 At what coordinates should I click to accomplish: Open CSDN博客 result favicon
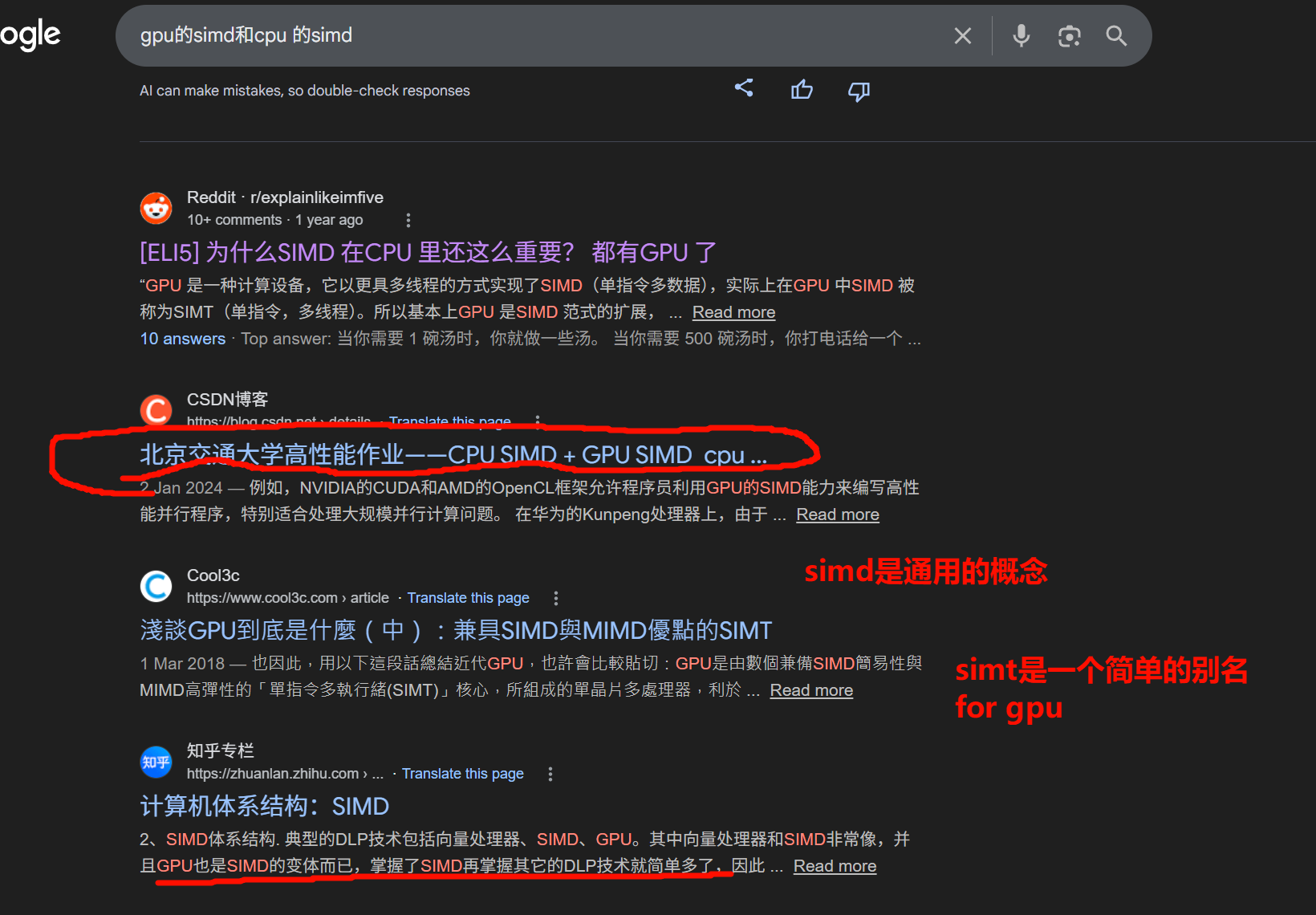click(156, 409)
